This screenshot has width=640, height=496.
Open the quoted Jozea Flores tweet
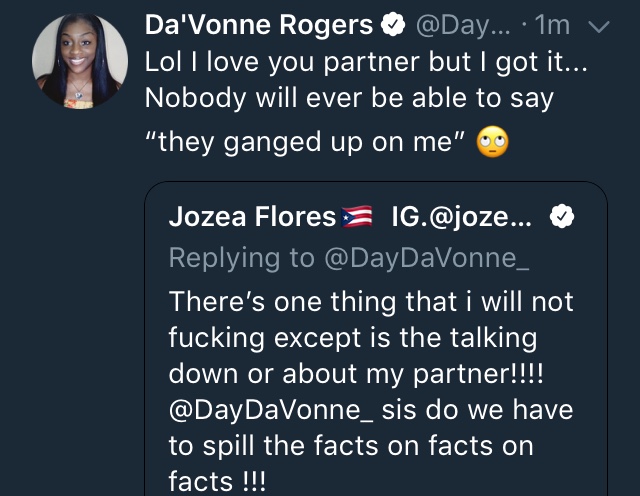click(x=376, y=339)
